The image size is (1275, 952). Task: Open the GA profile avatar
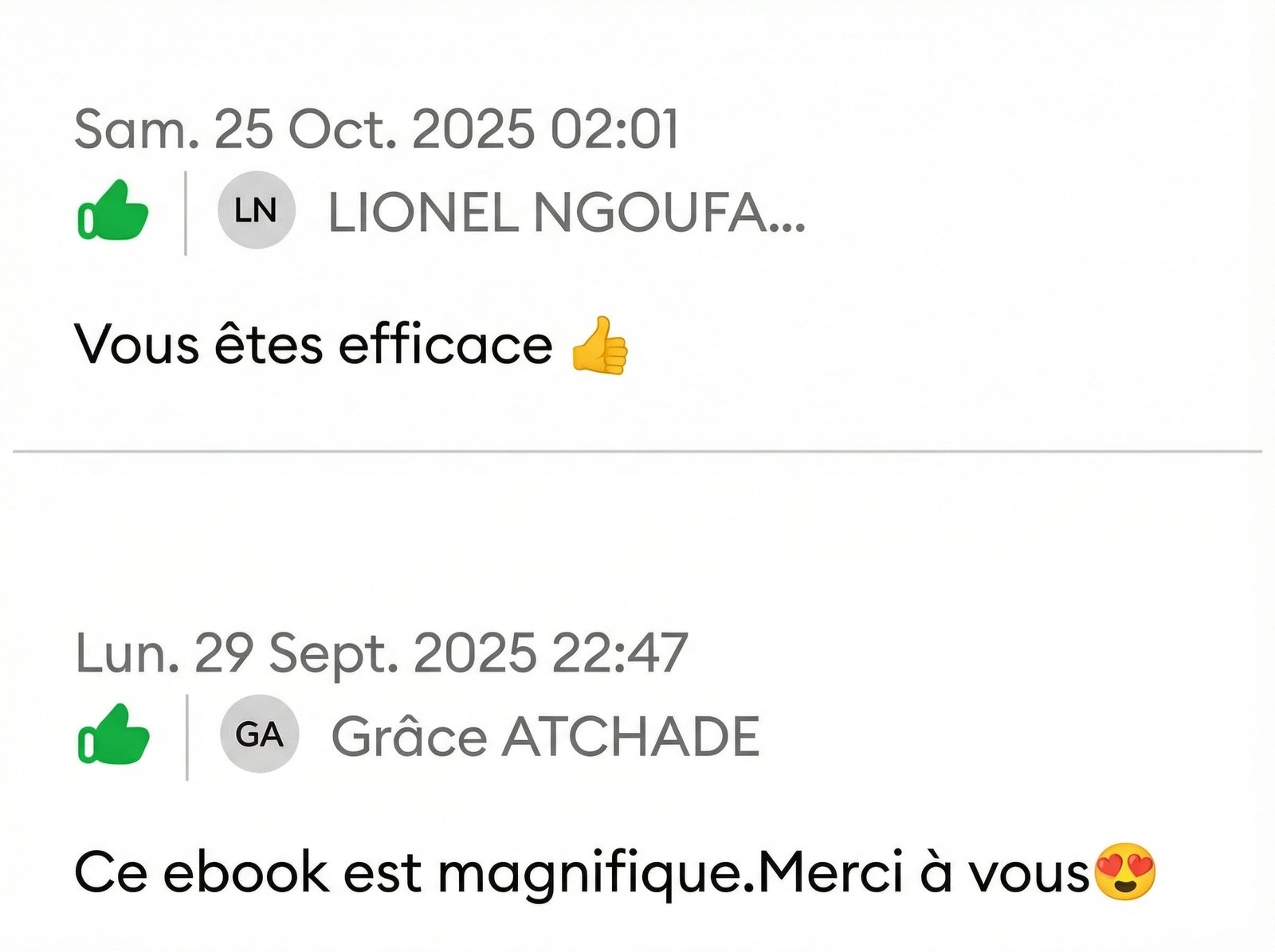[x=259, y=735]
